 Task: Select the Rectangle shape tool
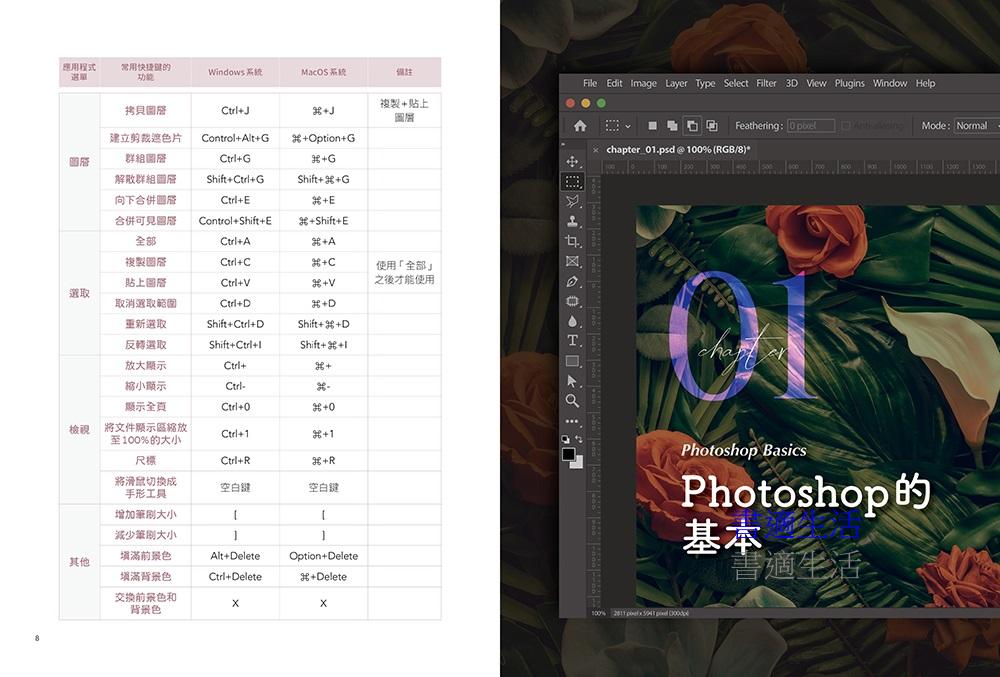click(x=572, y=361)
